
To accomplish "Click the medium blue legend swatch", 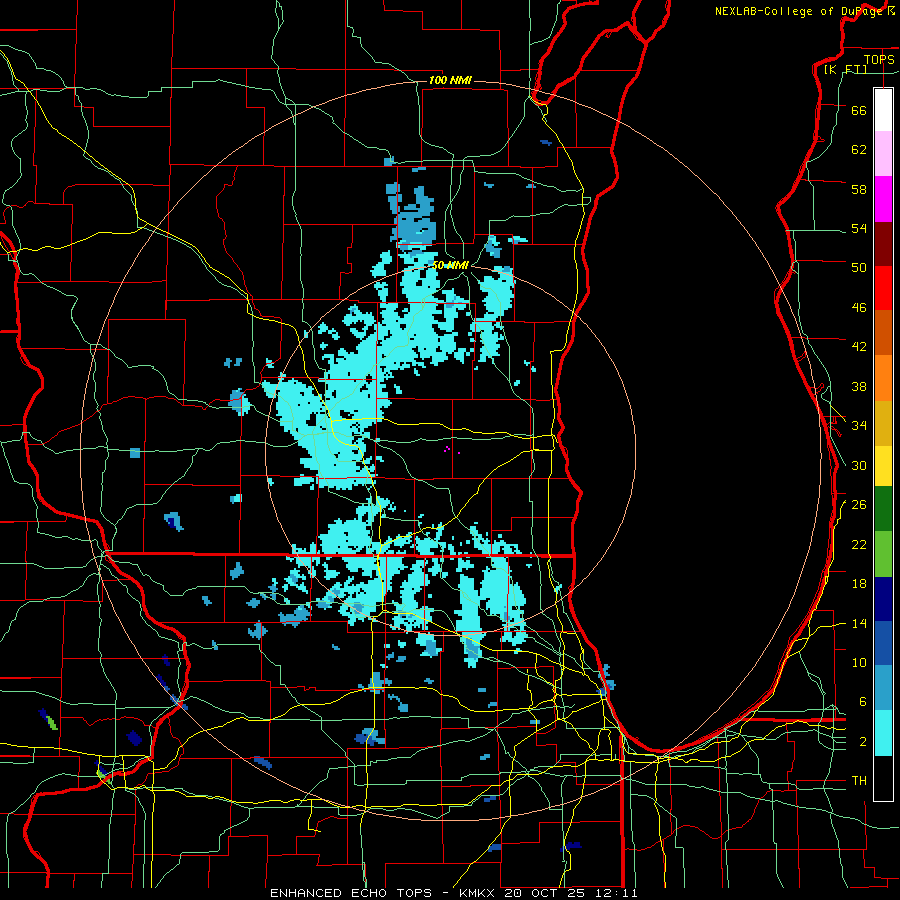I will point(883,643).
